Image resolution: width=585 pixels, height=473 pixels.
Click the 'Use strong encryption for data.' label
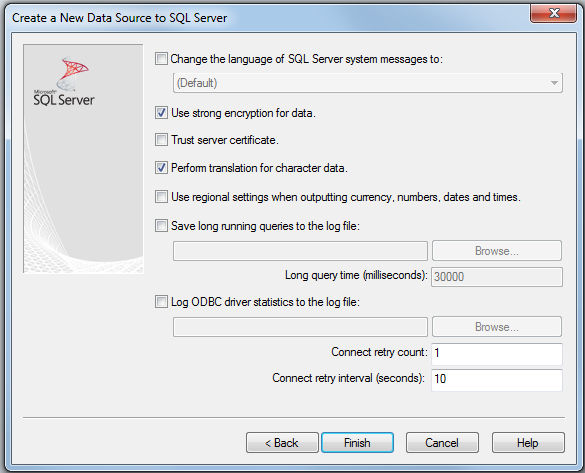243,113
